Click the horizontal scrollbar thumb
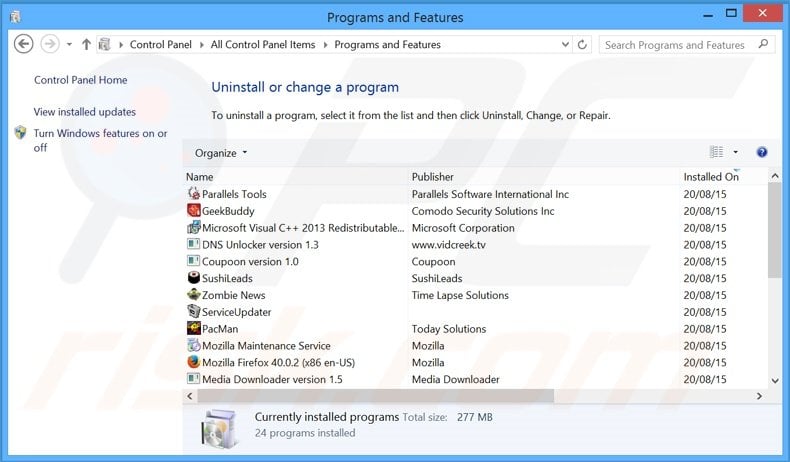 click(376, 397)
